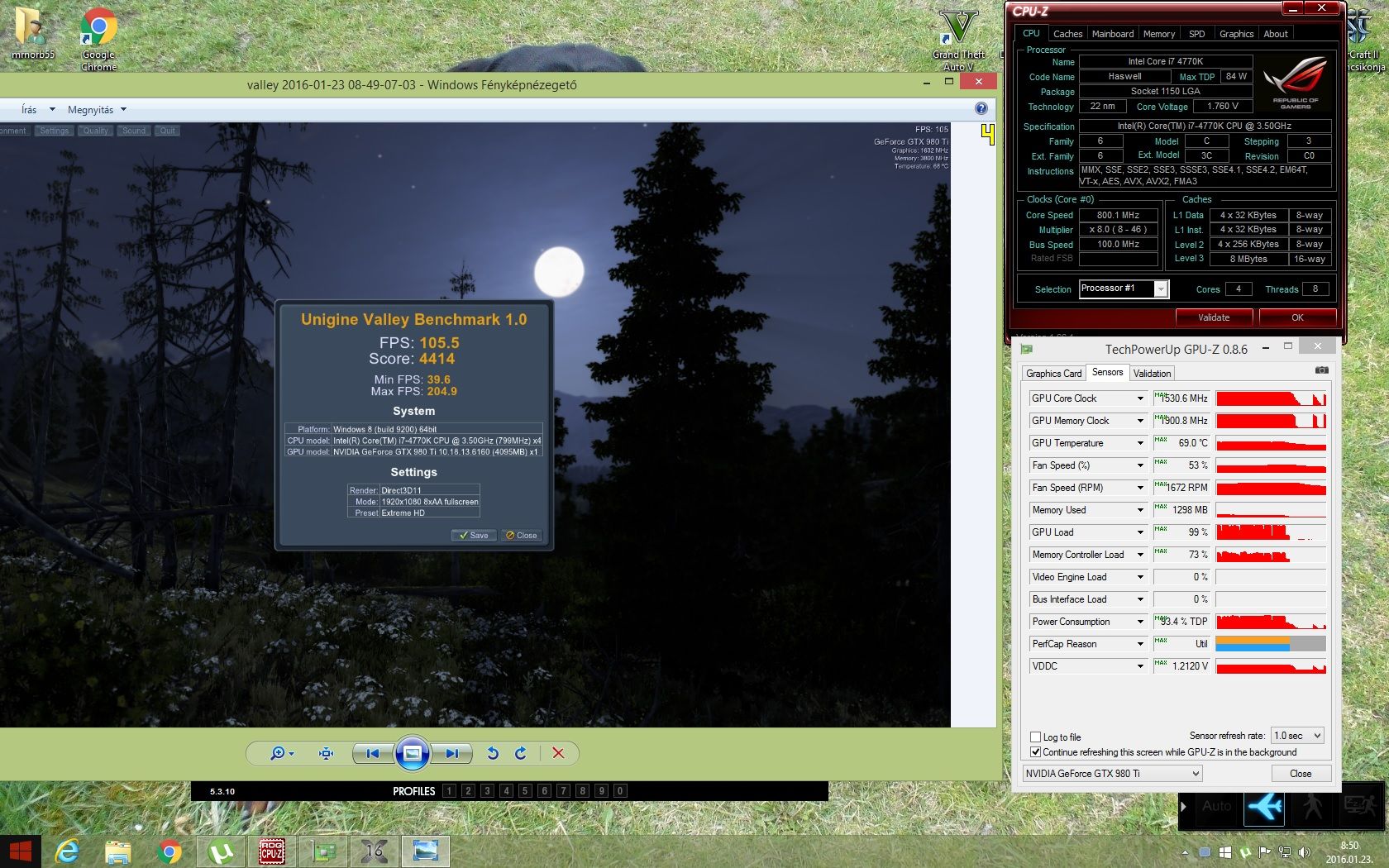Open Chrome from taskbar
Screen dimensions: 1389x868
[169, 851]
